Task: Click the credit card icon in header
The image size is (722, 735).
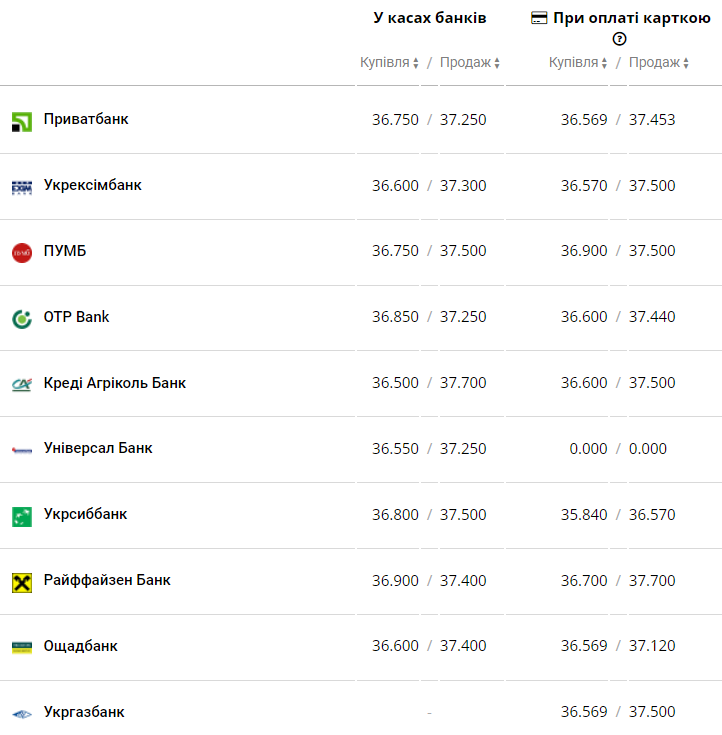Action: click(x=539, y=18)
